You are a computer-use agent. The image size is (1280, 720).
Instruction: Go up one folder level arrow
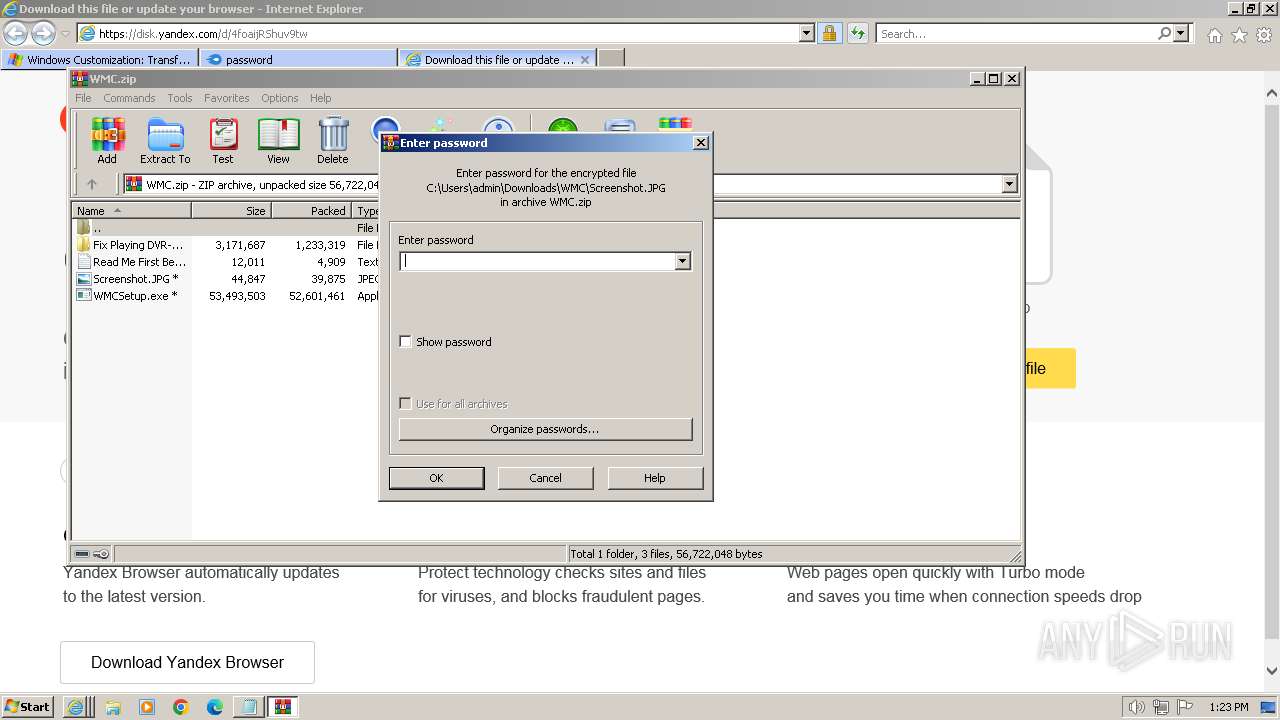(92, 184)
